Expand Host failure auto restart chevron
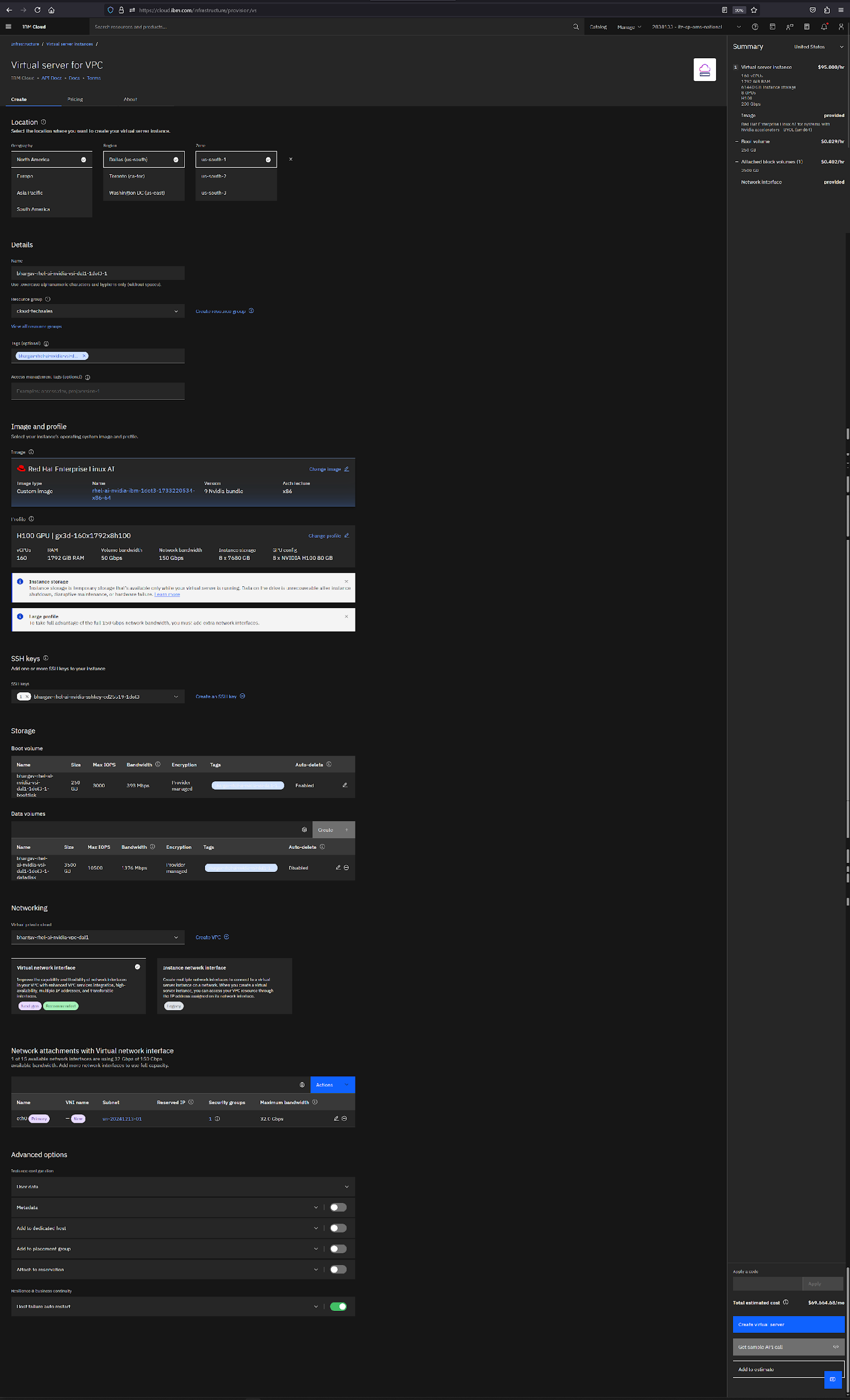 (316, 1306)
